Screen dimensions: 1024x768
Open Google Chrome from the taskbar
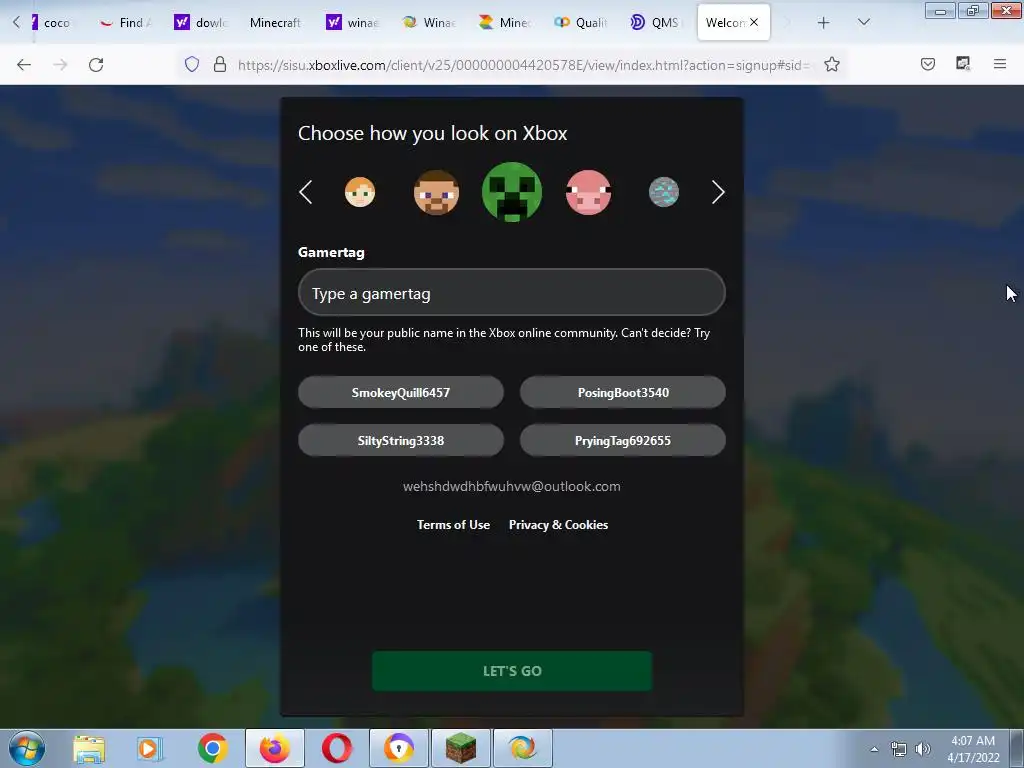tap(212, 748)
